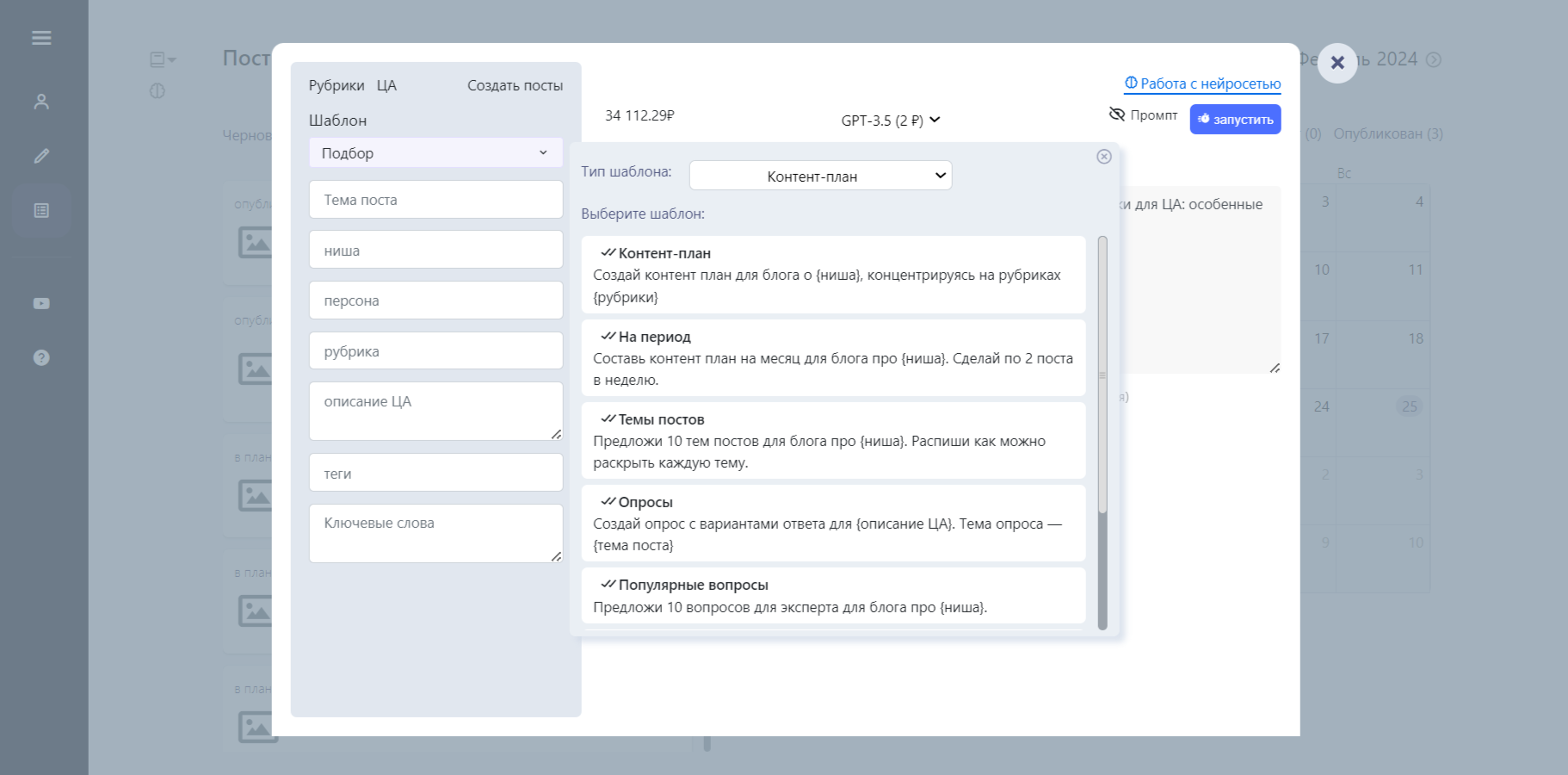Image resolution: width=1568 pixels, height=775 pixels.
Task: Open the Тип шаблона Контент-план dropdown
Action: pos(820,176)
